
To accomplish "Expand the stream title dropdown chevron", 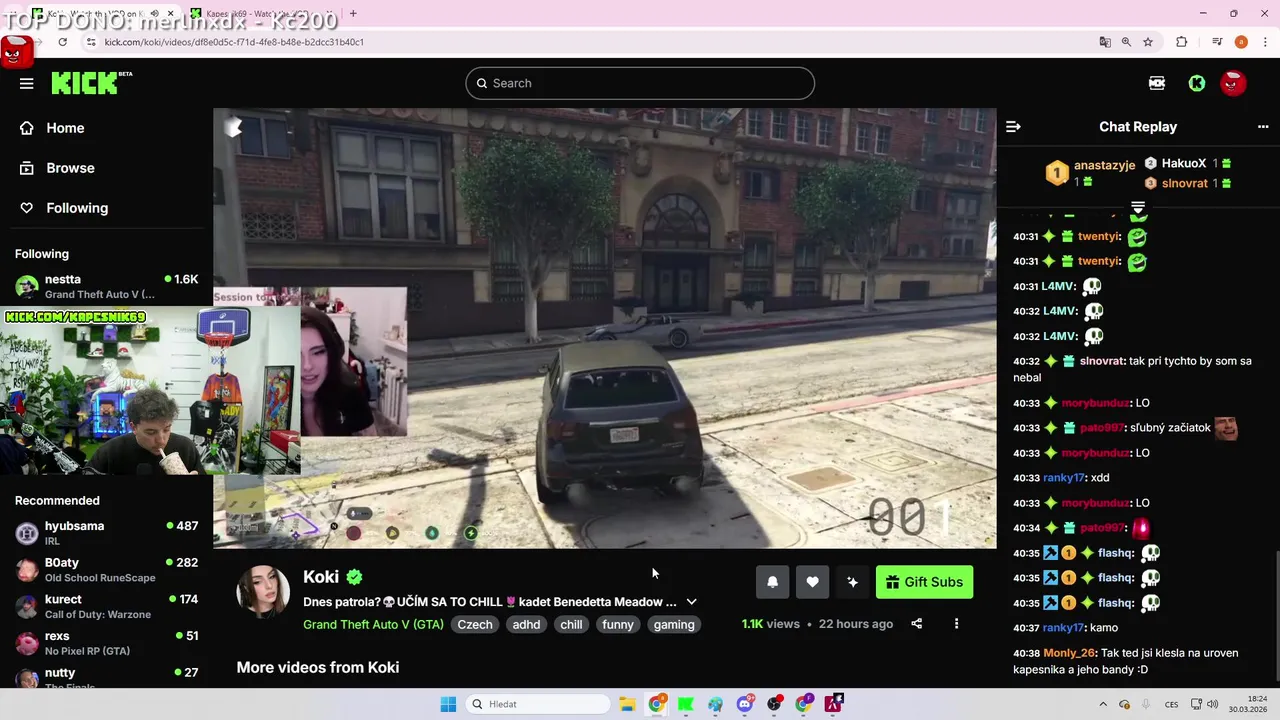I will pyautogui.click(x=691, y=602).
